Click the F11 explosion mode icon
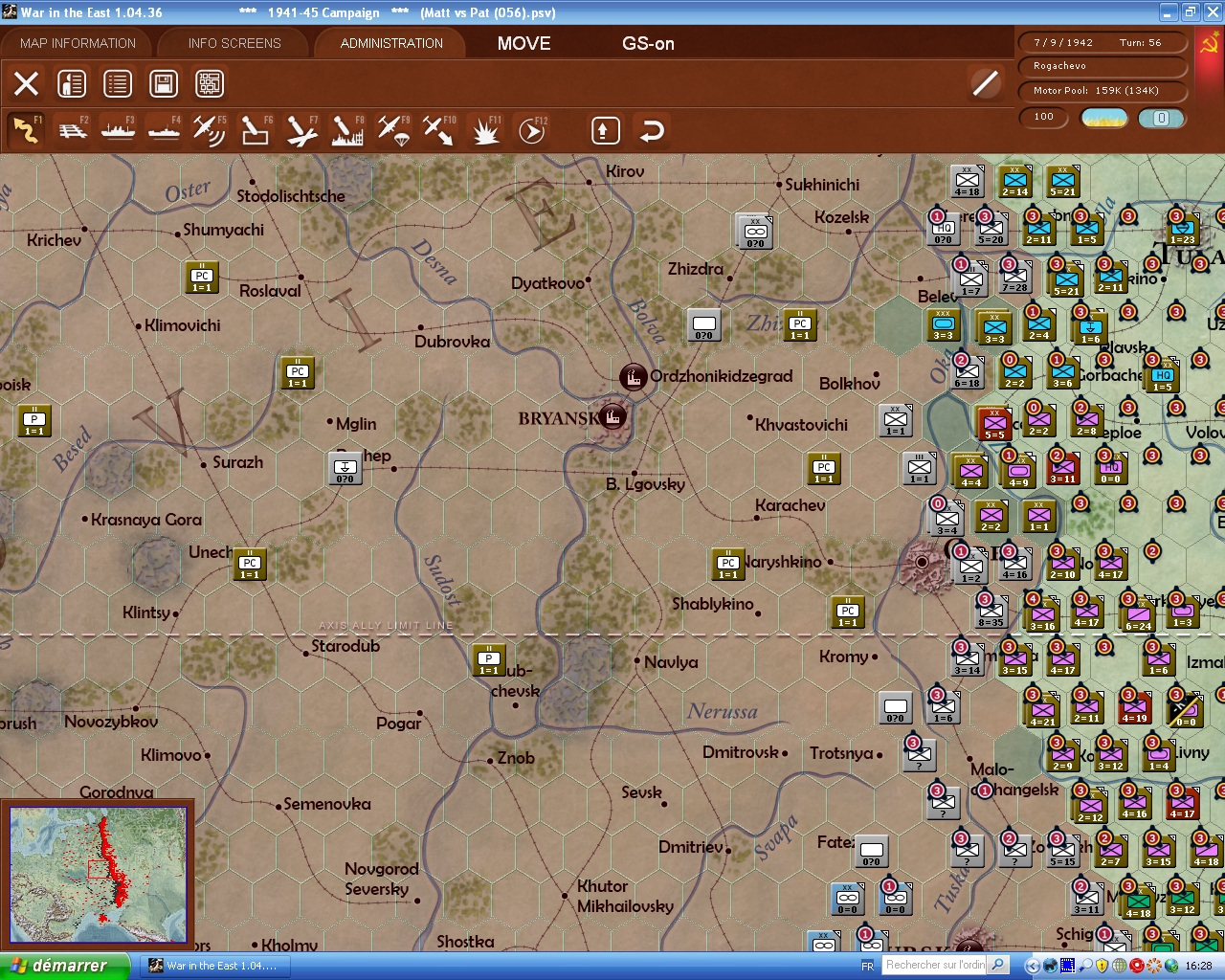This screenshot has width=1225, height=980. (x=485, y=130)
